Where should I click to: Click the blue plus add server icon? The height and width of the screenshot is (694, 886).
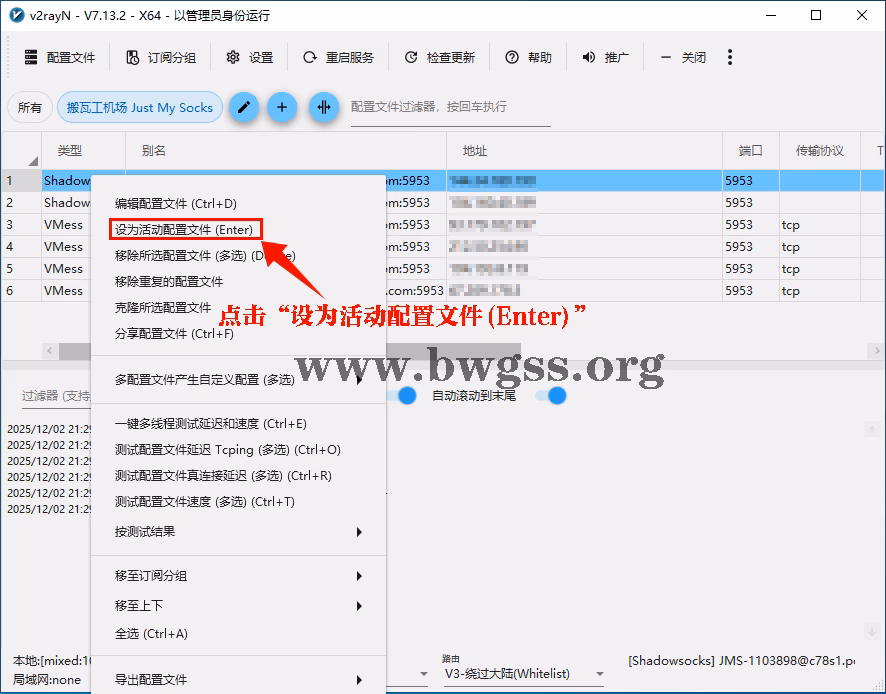coord(284,106)
